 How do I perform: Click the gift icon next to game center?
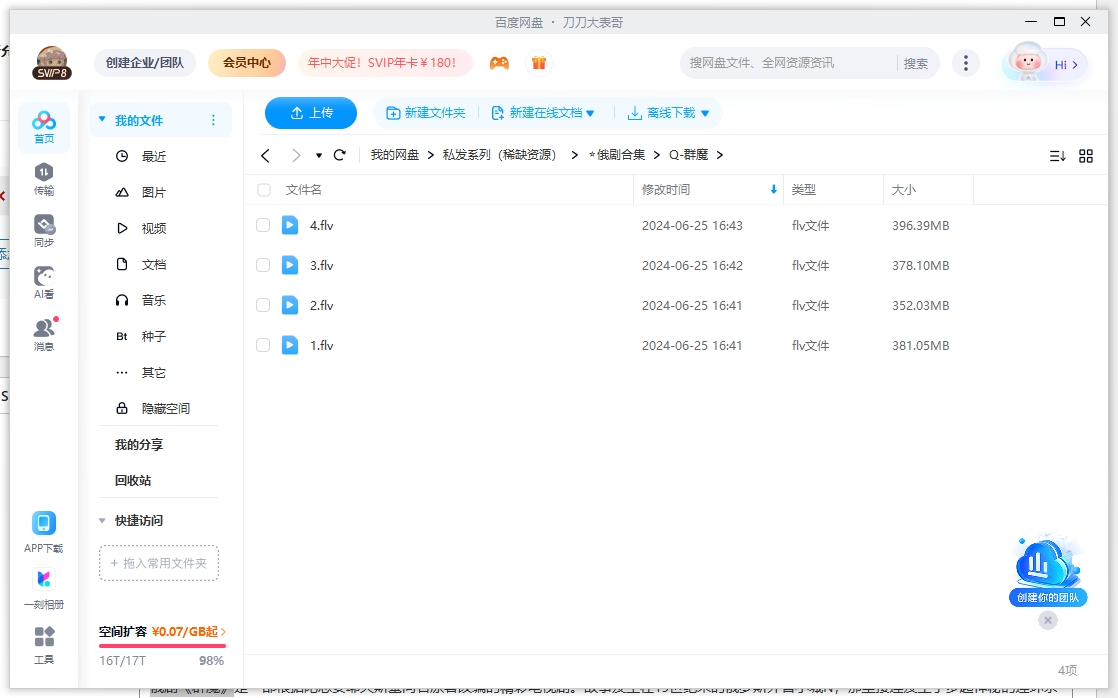click(538, 62)
